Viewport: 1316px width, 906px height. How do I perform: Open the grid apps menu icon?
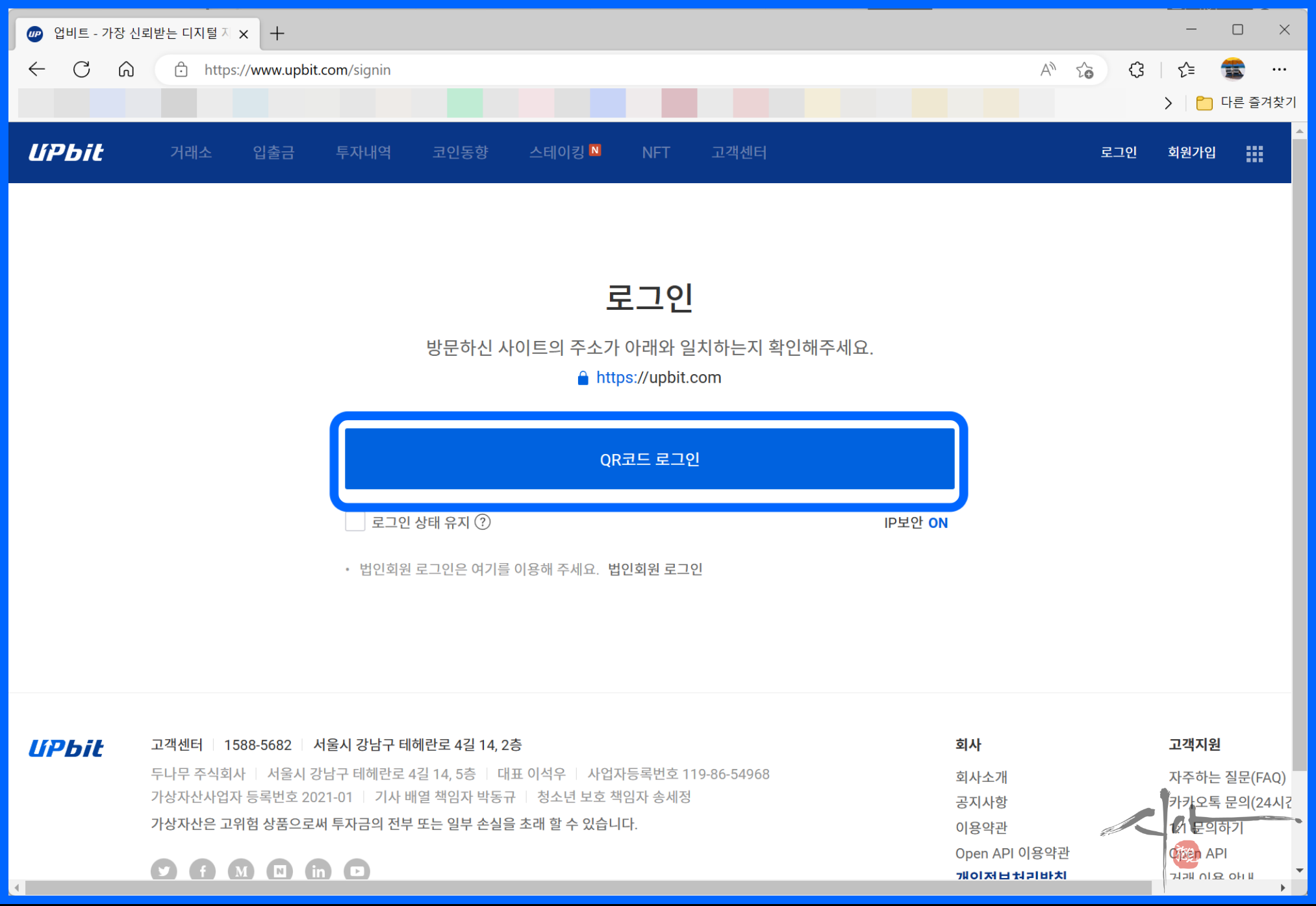coord(1254,154)
